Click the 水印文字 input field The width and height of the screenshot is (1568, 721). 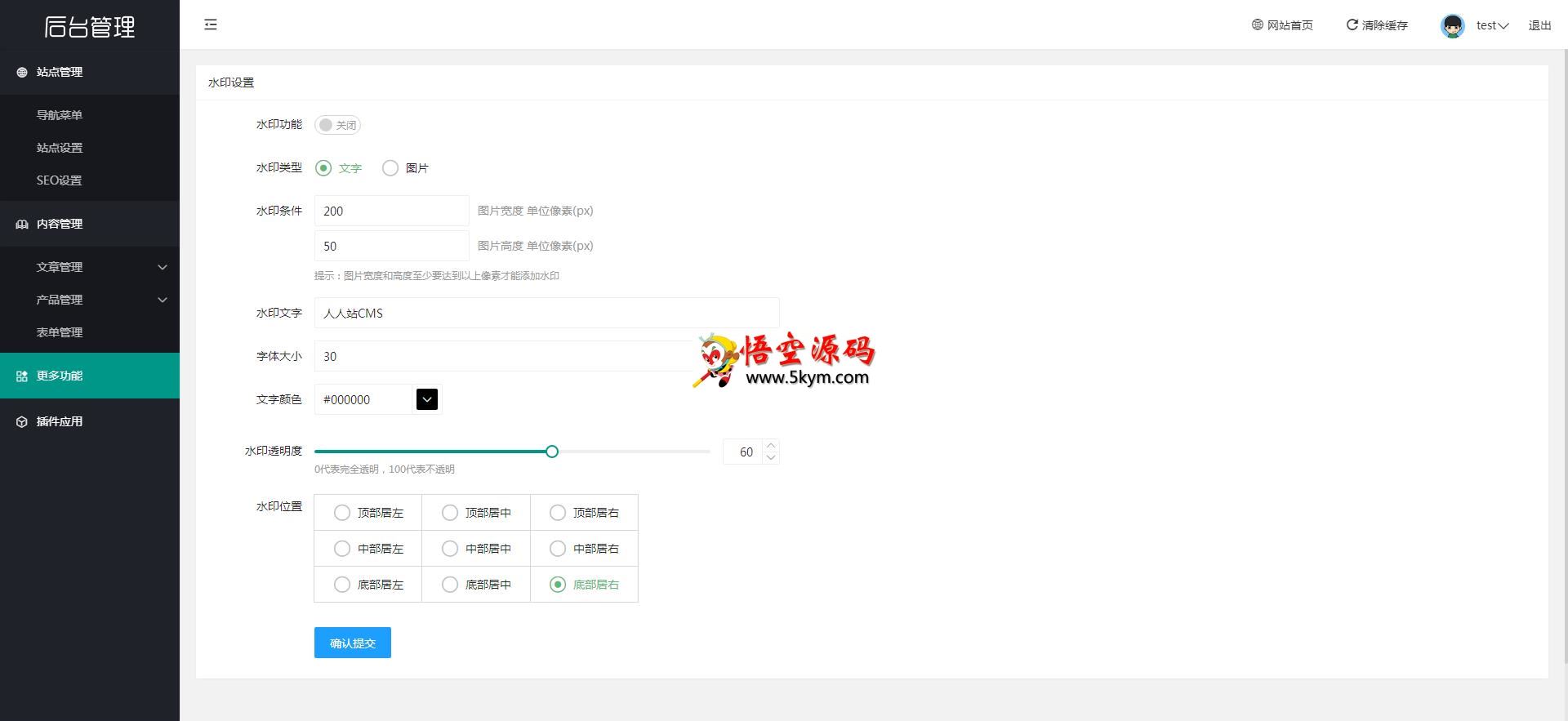(x=547, y=313)
